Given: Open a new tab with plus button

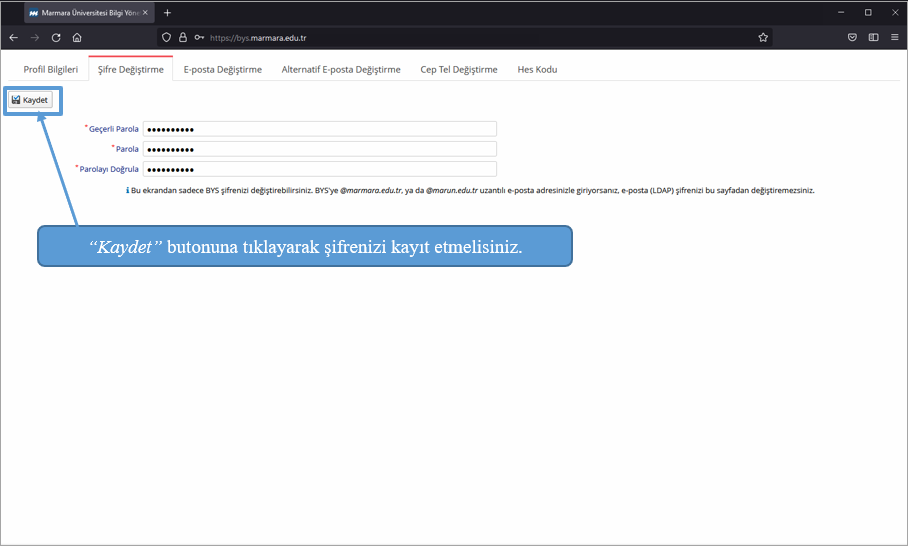Looking at the screenshot, I should tap(167, 13).
